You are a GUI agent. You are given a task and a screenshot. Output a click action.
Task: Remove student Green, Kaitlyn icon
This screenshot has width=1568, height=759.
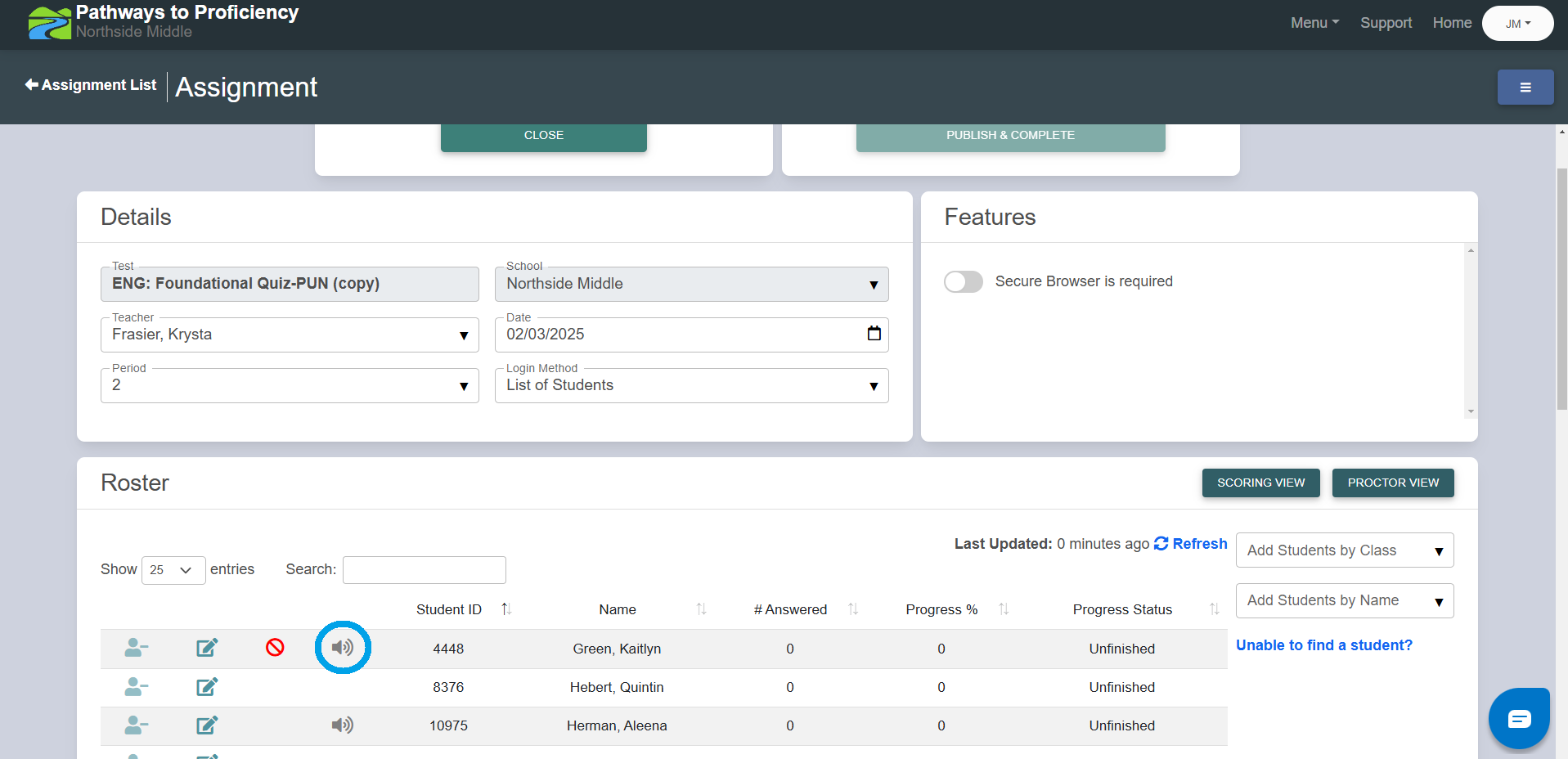[136, 648]
